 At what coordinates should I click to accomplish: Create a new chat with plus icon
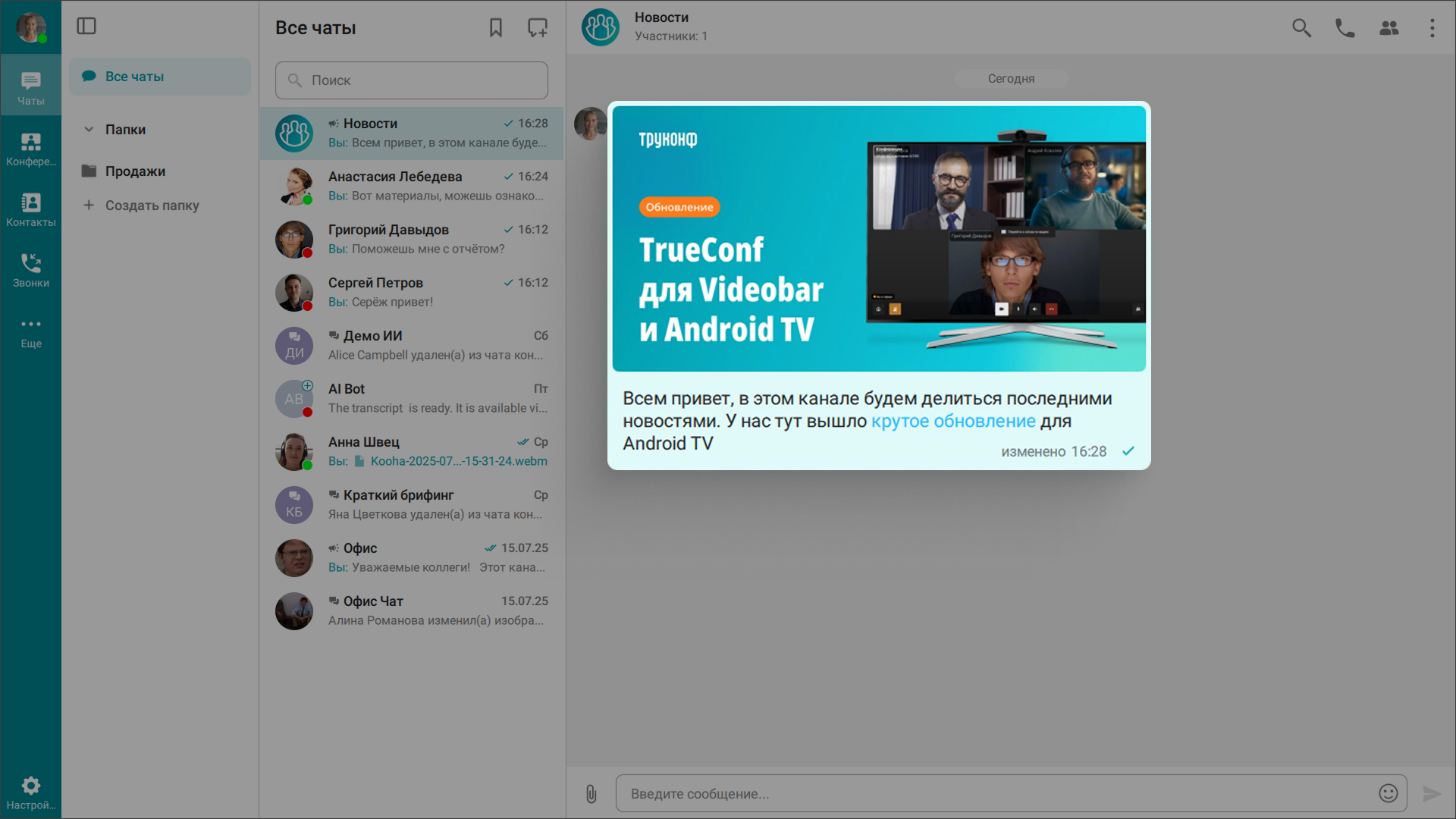tap(538, 28)
